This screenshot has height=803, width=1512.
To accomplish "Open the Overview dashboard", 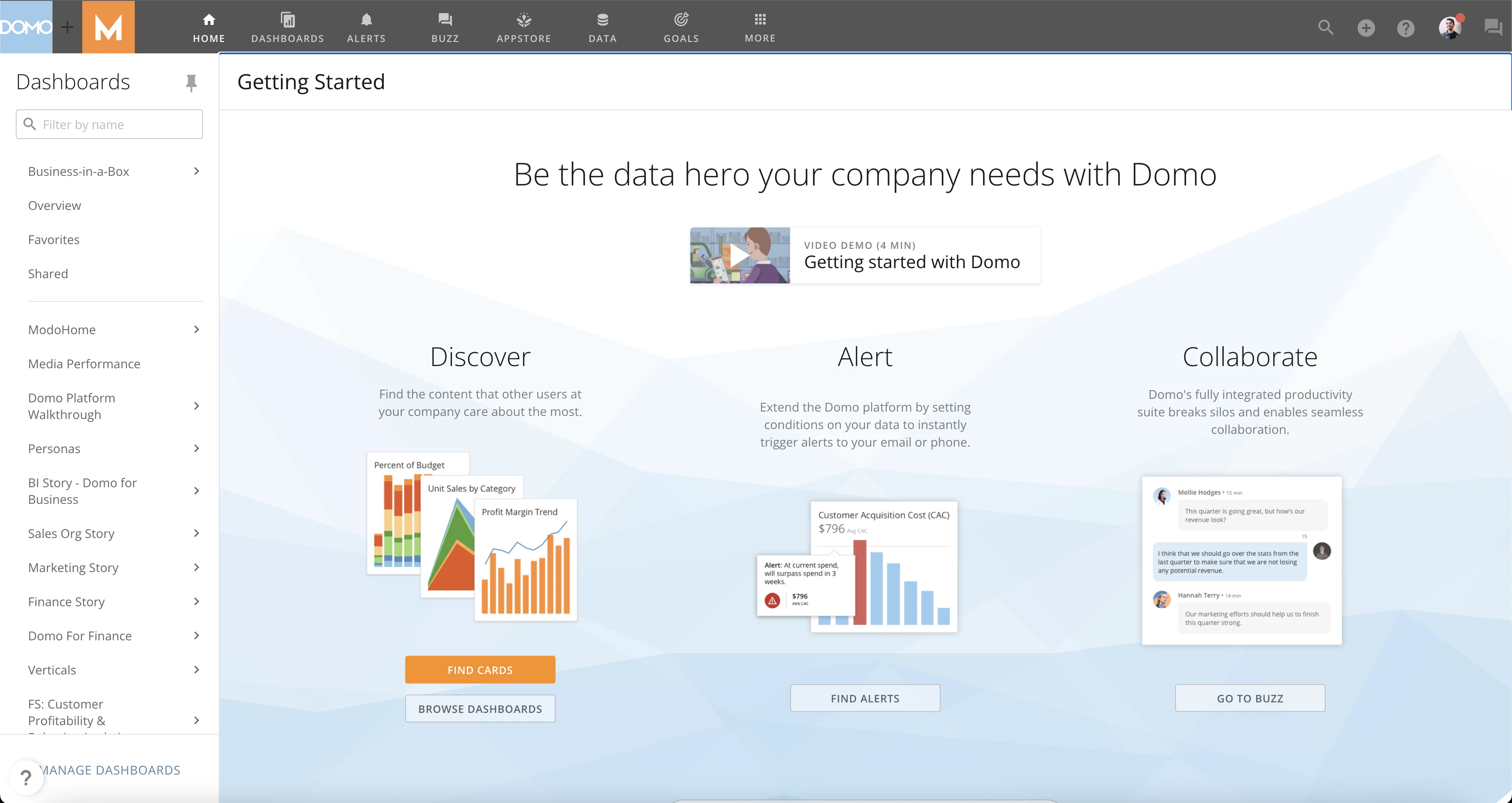I will tap(55, 206).
